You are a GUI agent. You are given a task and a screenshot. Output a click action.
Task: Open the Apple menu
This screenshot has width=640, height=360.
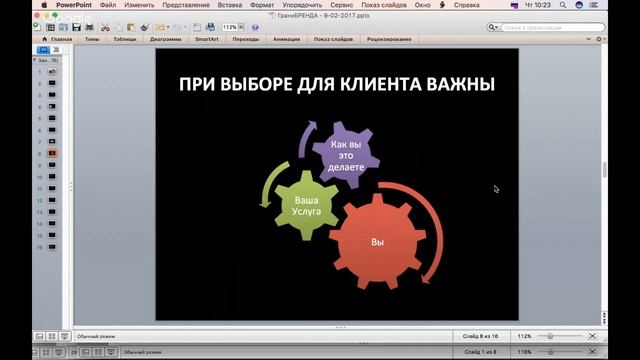point(44,5)
